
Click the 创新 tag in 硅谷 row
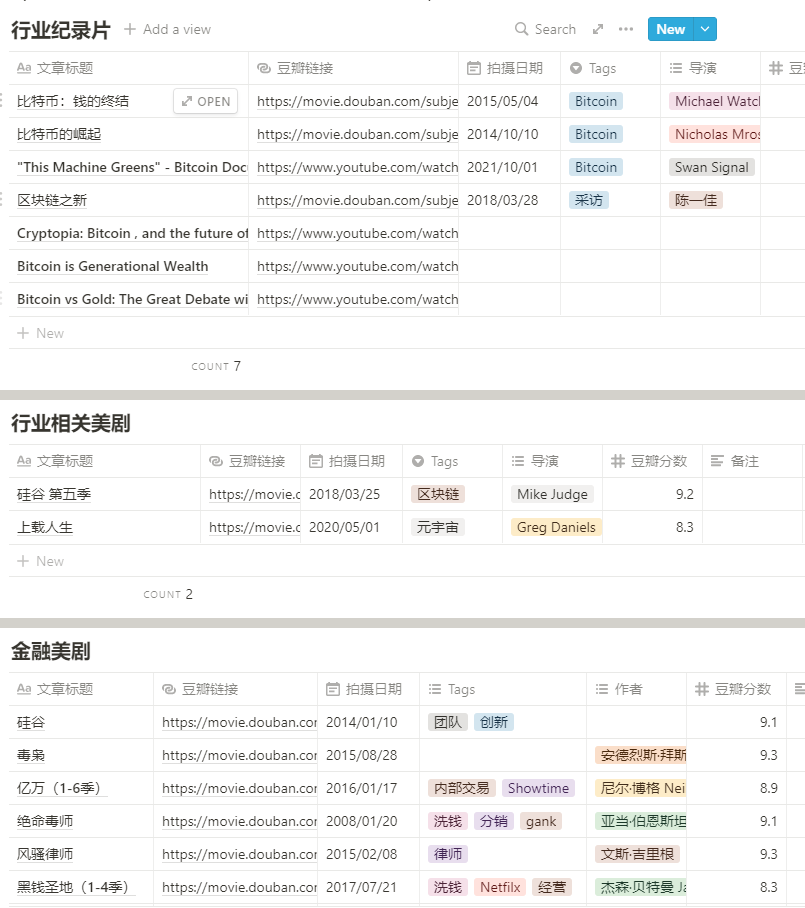point(493,722)
